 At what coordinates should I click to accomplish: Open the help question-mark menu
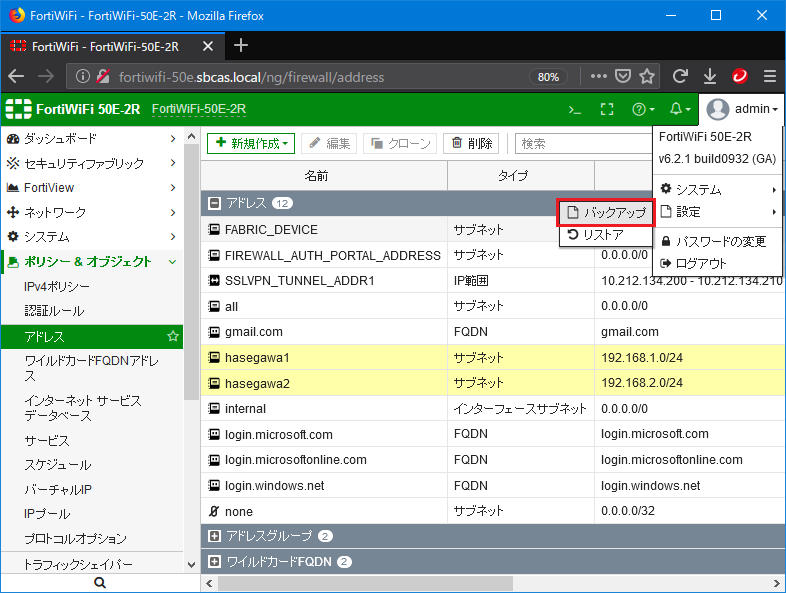pos(643,109)
